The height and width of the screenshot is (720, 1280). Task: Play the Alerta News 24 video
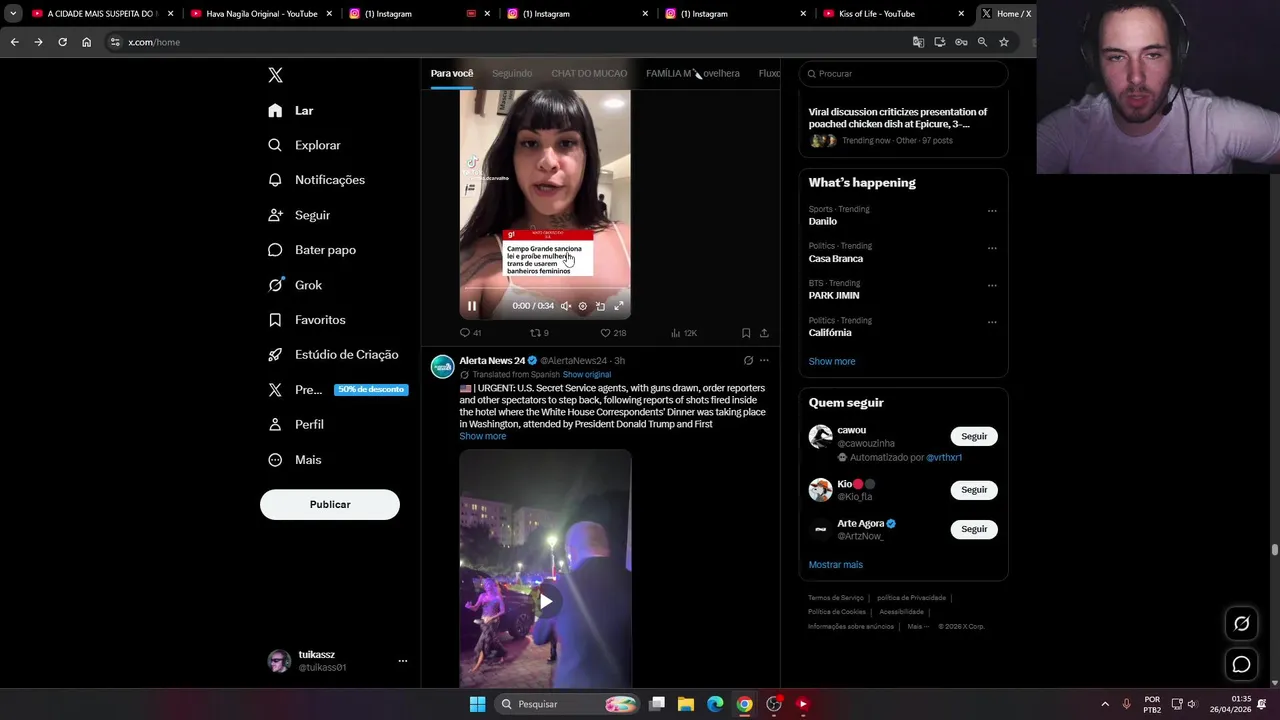point(545,601)
